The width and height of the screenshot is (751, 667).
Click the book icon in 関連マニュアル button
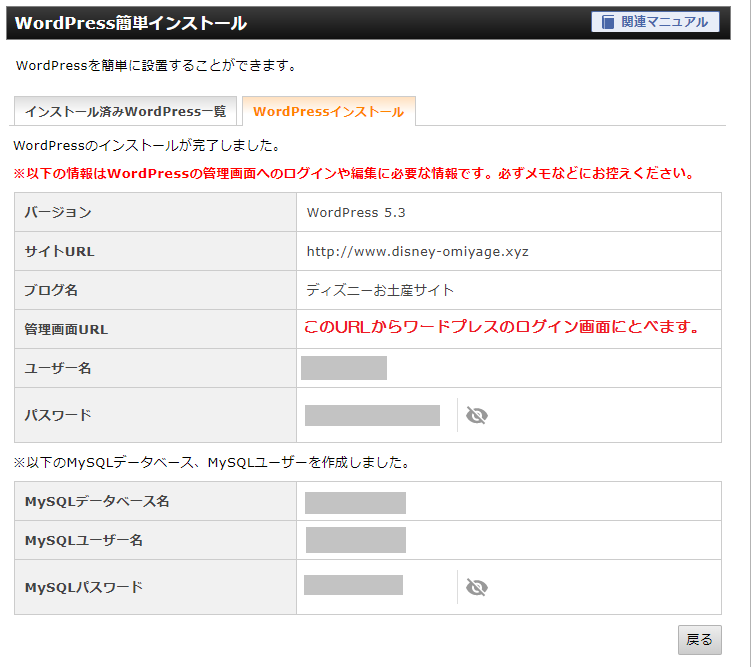click(608, 22)
